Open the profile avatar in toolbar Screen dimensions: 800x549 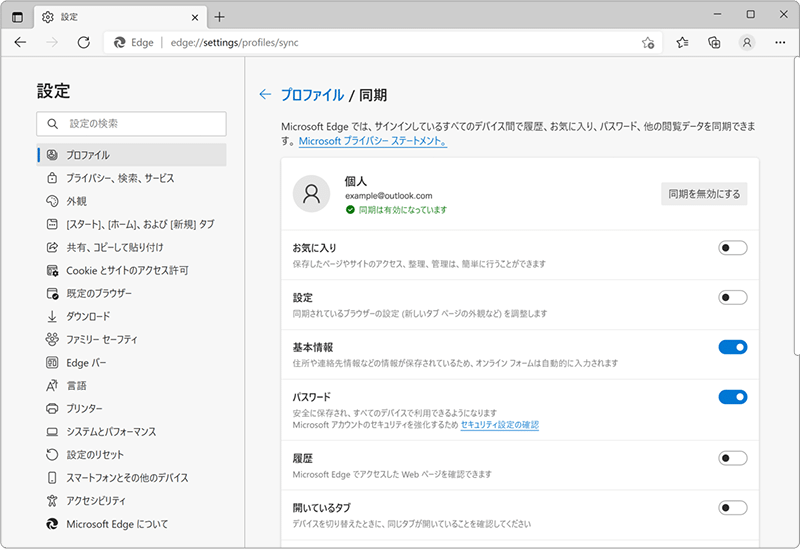point(746,42)
